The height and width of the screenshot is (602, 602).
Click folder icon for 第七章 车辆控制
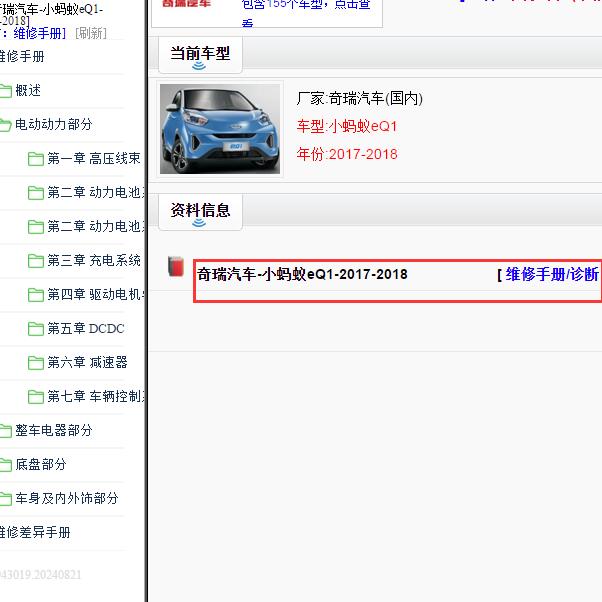36,397
